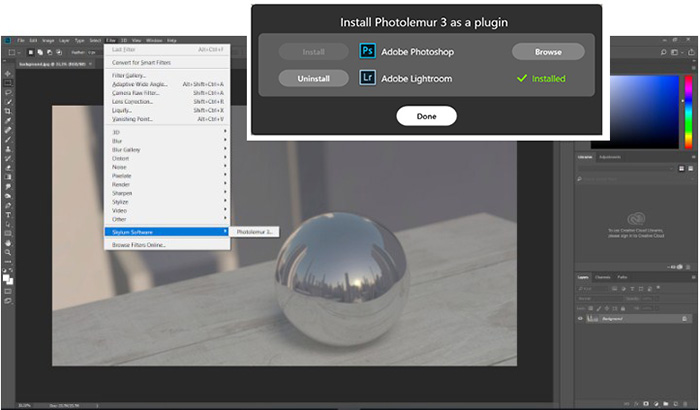Create a new group folder icon
Image resolution: width=700 pixels, height=410 pixels.
click(x=666, y=404)
